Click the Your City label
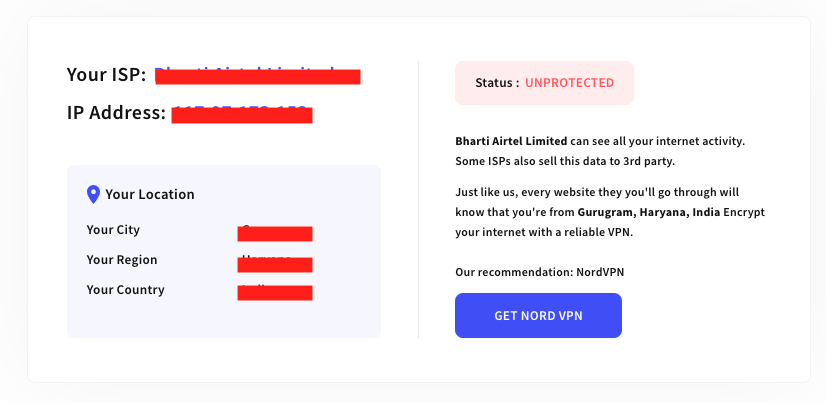The height and width of the screenshot is (403, 826). click(113, 230)
